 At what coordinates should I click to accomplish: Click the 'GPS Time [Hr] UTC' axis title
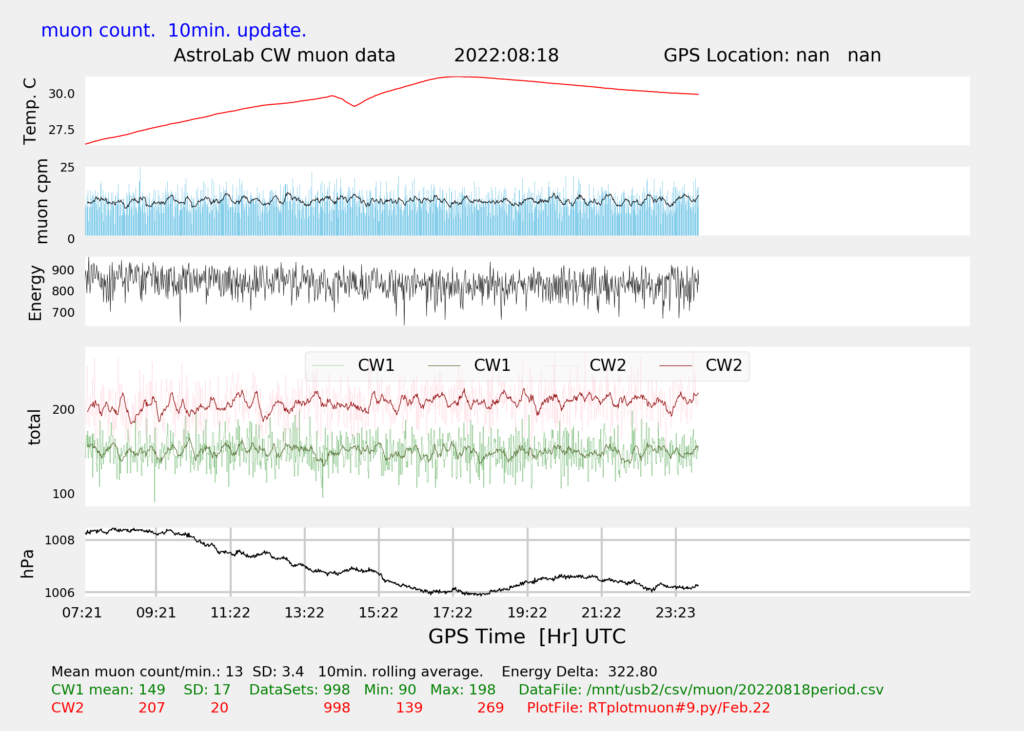[527, 637]
